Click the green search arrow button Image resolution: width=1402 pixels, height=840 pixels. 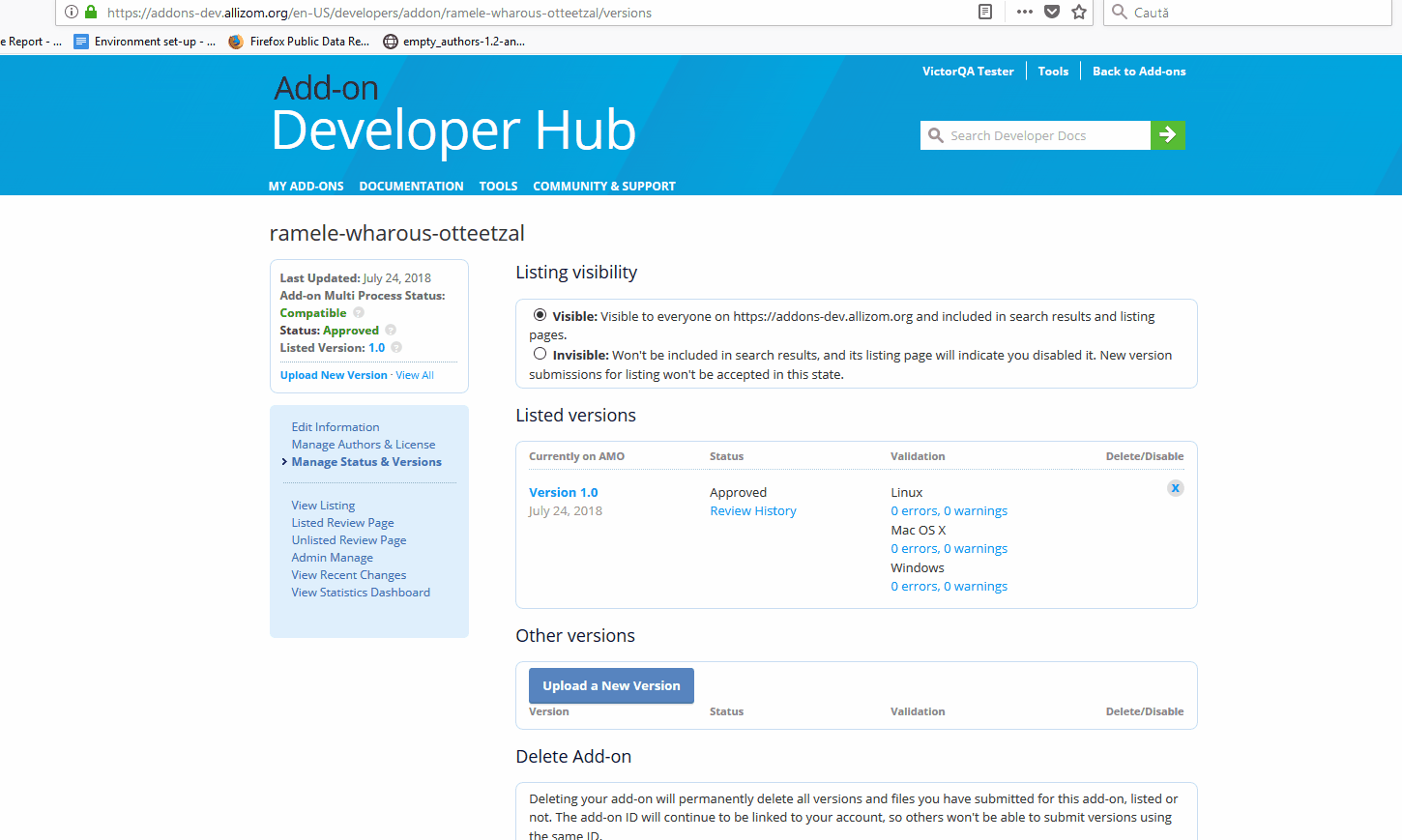(x=1168, y=135)
